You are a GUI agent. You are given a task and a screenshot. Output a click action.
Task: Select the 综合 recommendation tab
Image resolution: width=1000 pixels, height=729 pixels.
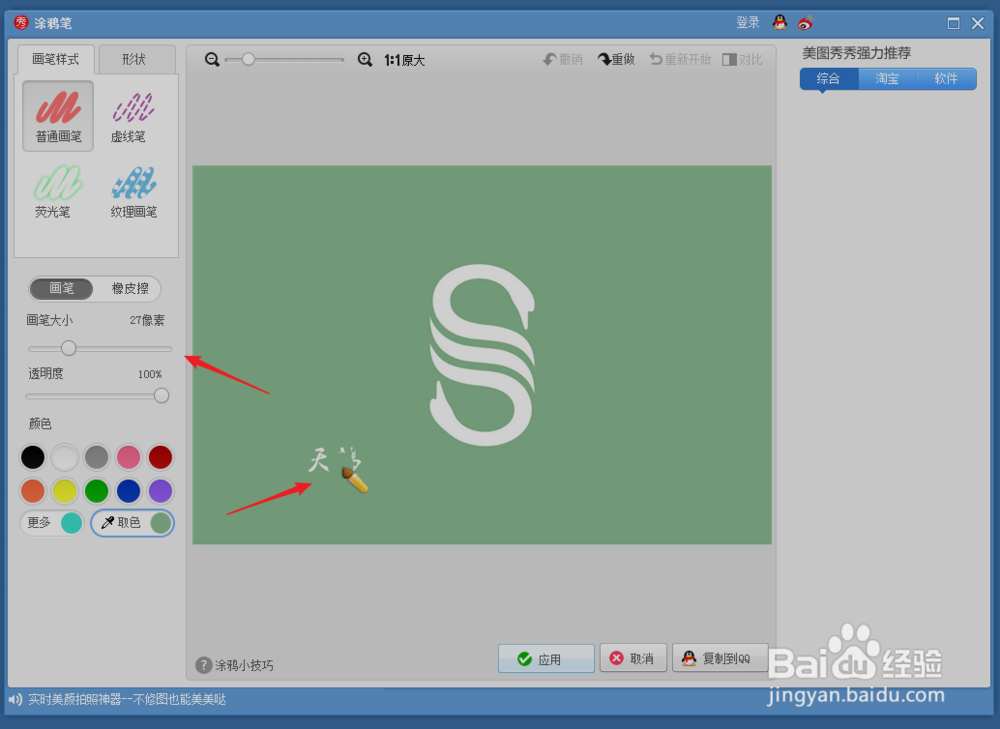828,78
